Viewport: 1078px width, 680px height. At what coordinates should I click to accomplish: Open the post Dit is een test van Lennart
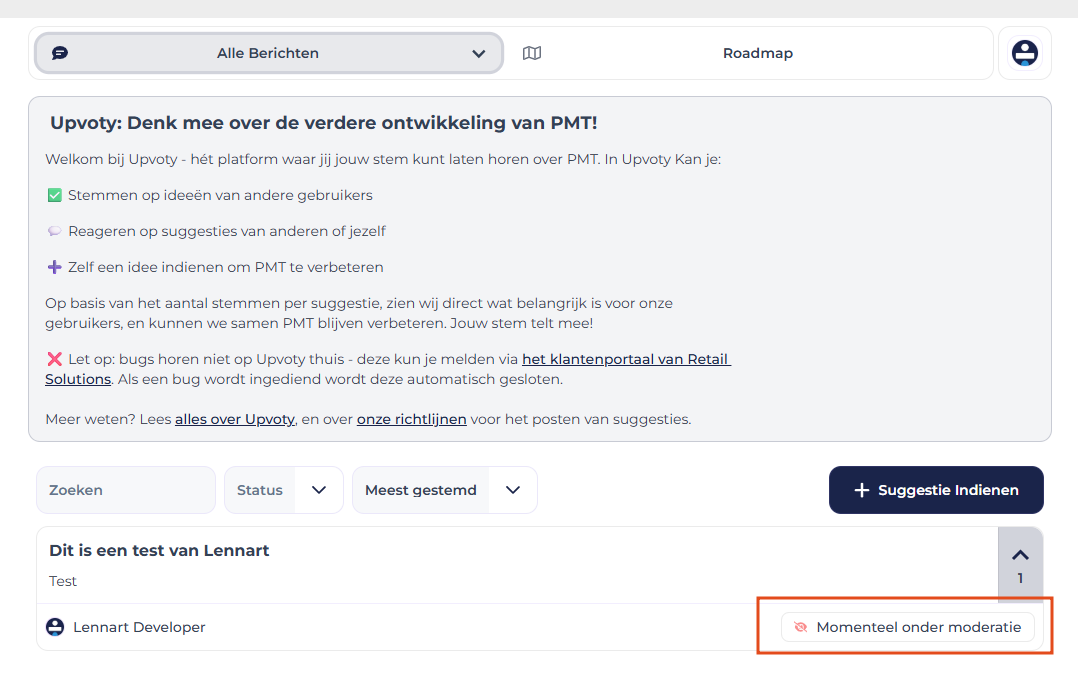pos(159,550)
